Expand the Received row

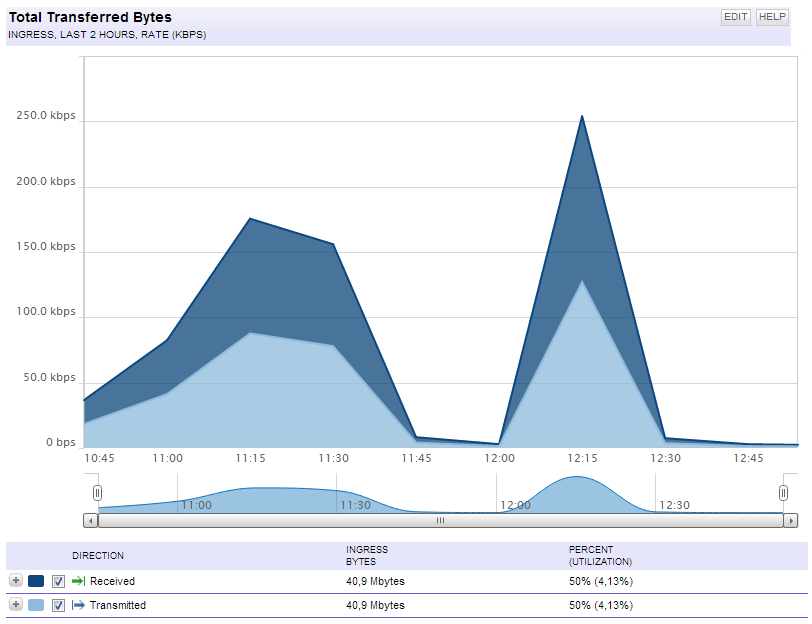click(16, 581)
